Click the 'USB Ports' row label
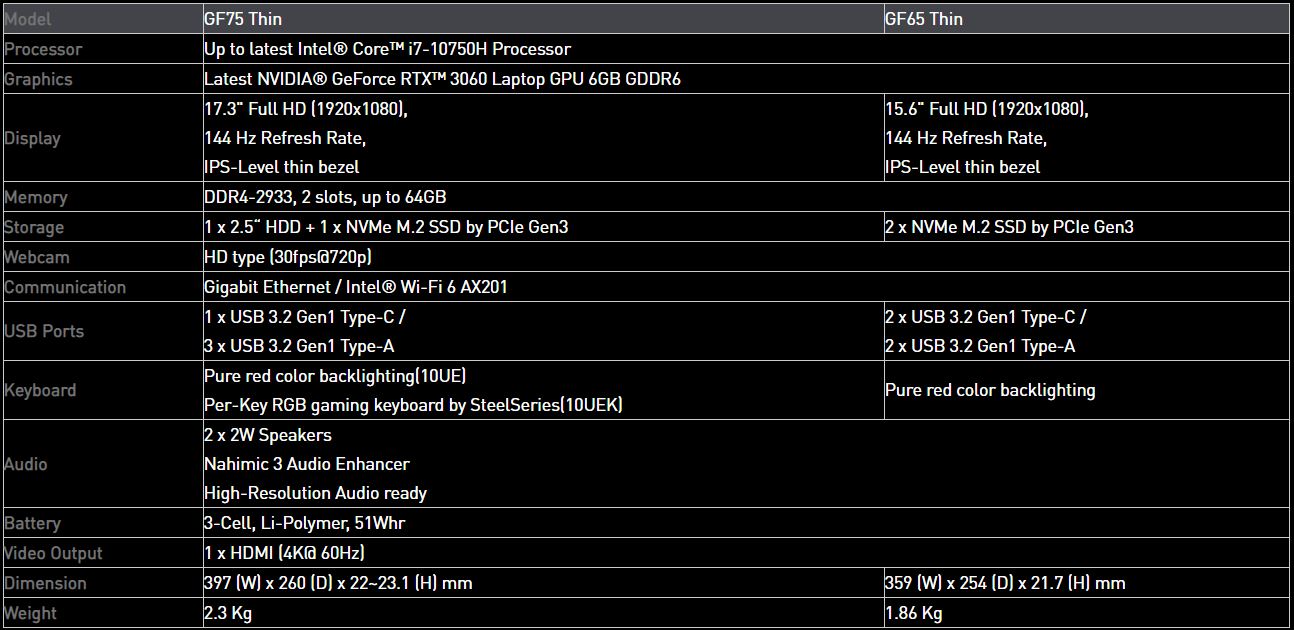The height and width of the screenshot is (630, 1294). pyautogui.click(x=44, y=331)
